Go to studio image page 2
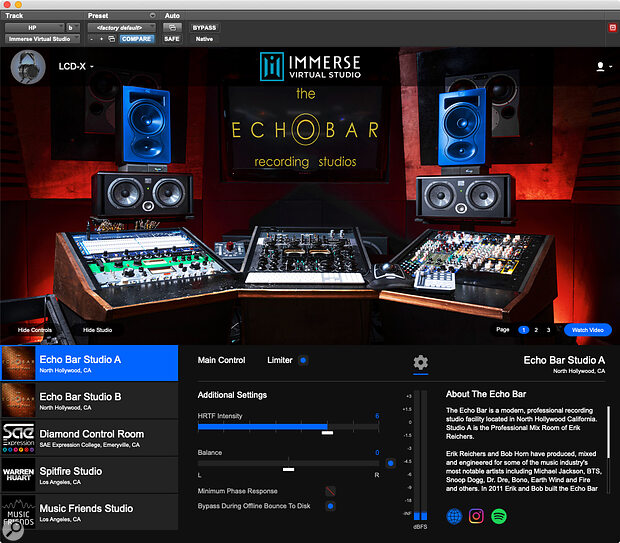The width and height of the screenshot is (620, 543). coord(536,330)
